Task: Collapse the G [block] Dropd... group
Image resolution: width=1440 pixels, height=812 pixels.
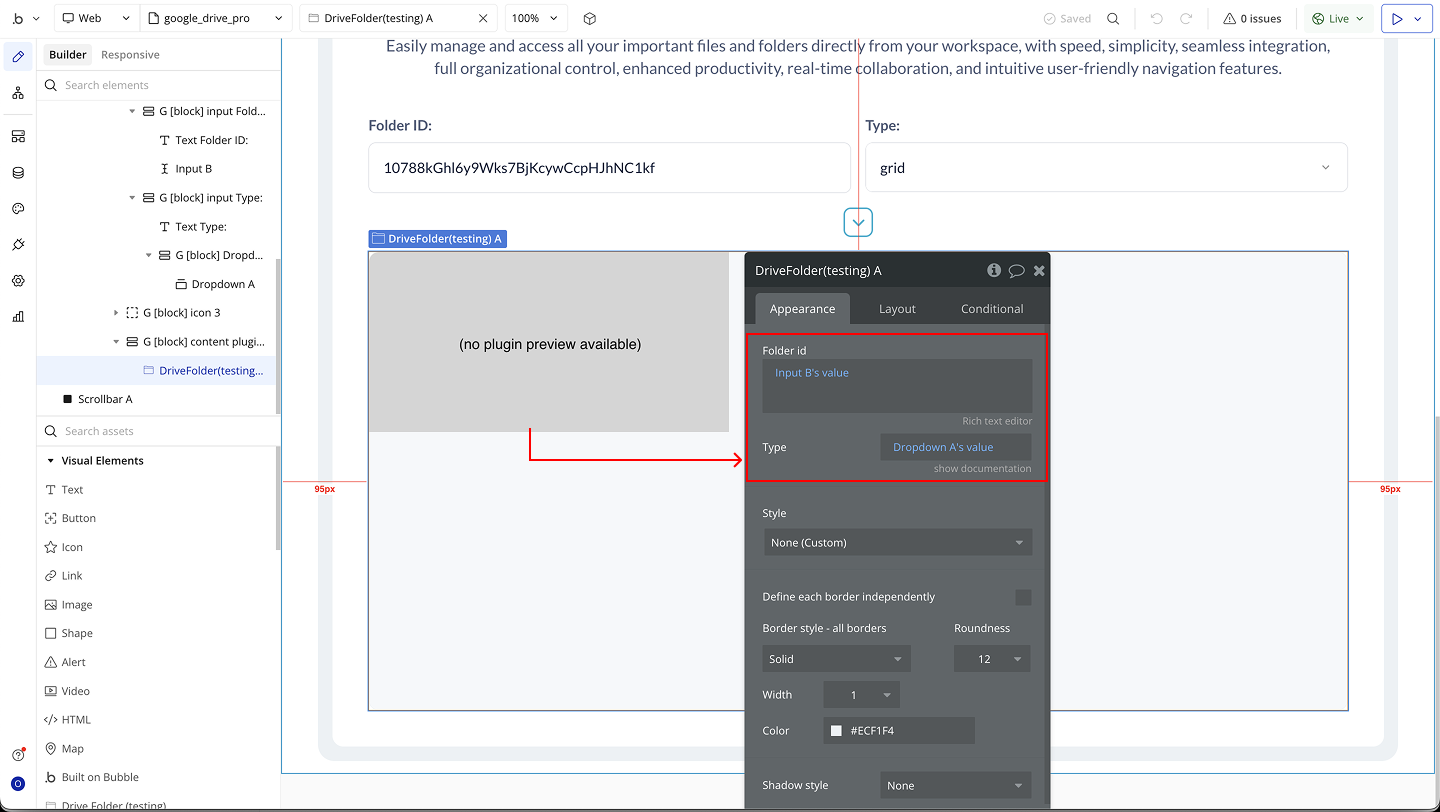Action: click(x=149, y=255)
